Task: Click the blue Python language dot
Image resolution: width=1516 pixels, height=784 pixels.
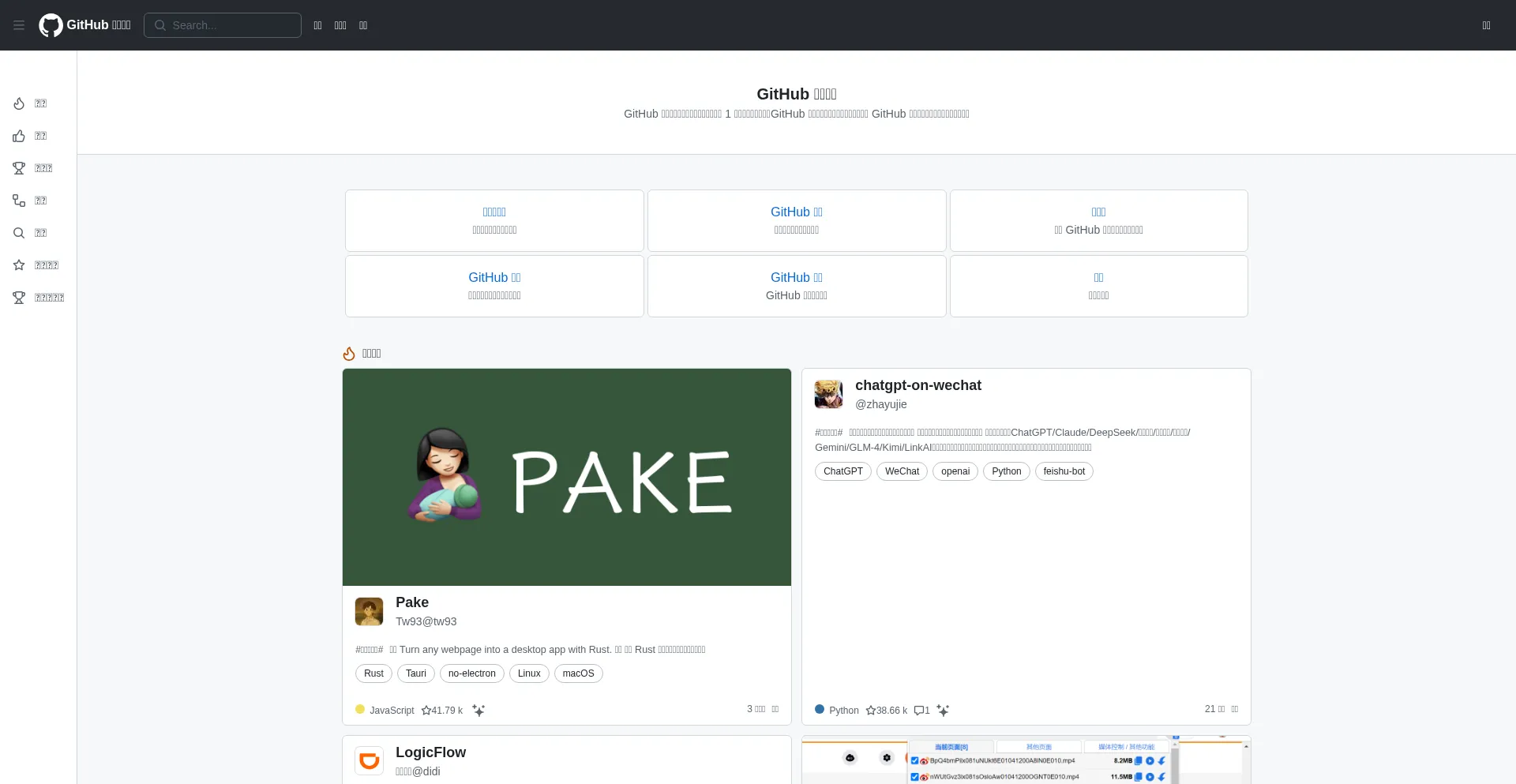Action: click(820, 709)
